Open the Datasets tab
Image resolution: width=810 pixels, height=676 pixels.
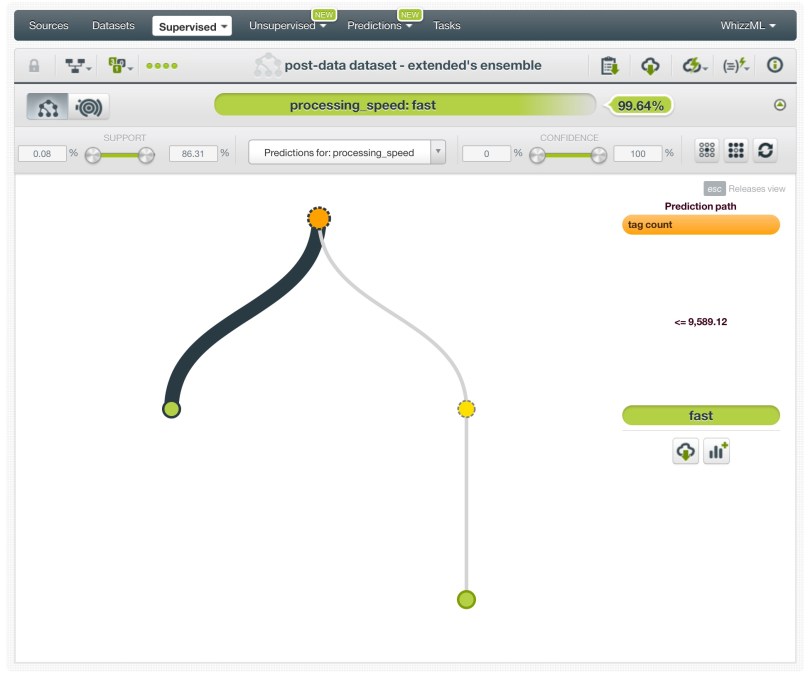click(x=113, y=26)
